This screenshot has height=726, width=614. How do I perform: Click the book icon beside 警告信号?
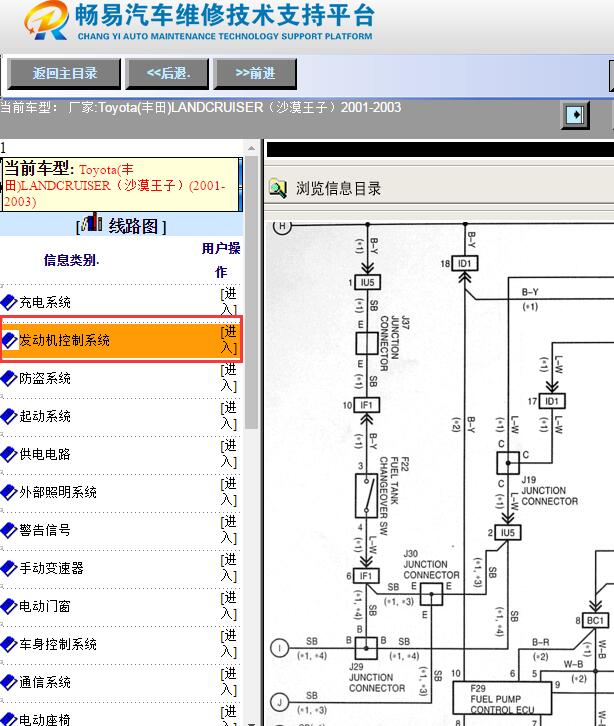(x=9, y=530)
